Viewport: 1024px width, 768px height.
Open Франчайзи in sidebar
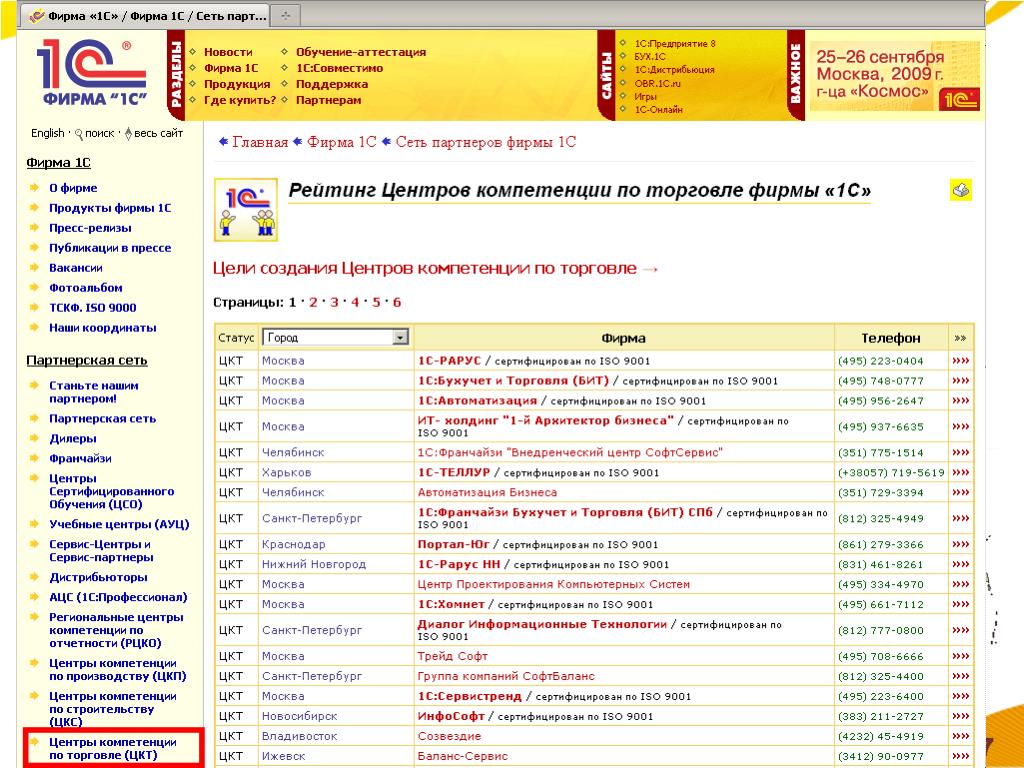tap(80, 458)
